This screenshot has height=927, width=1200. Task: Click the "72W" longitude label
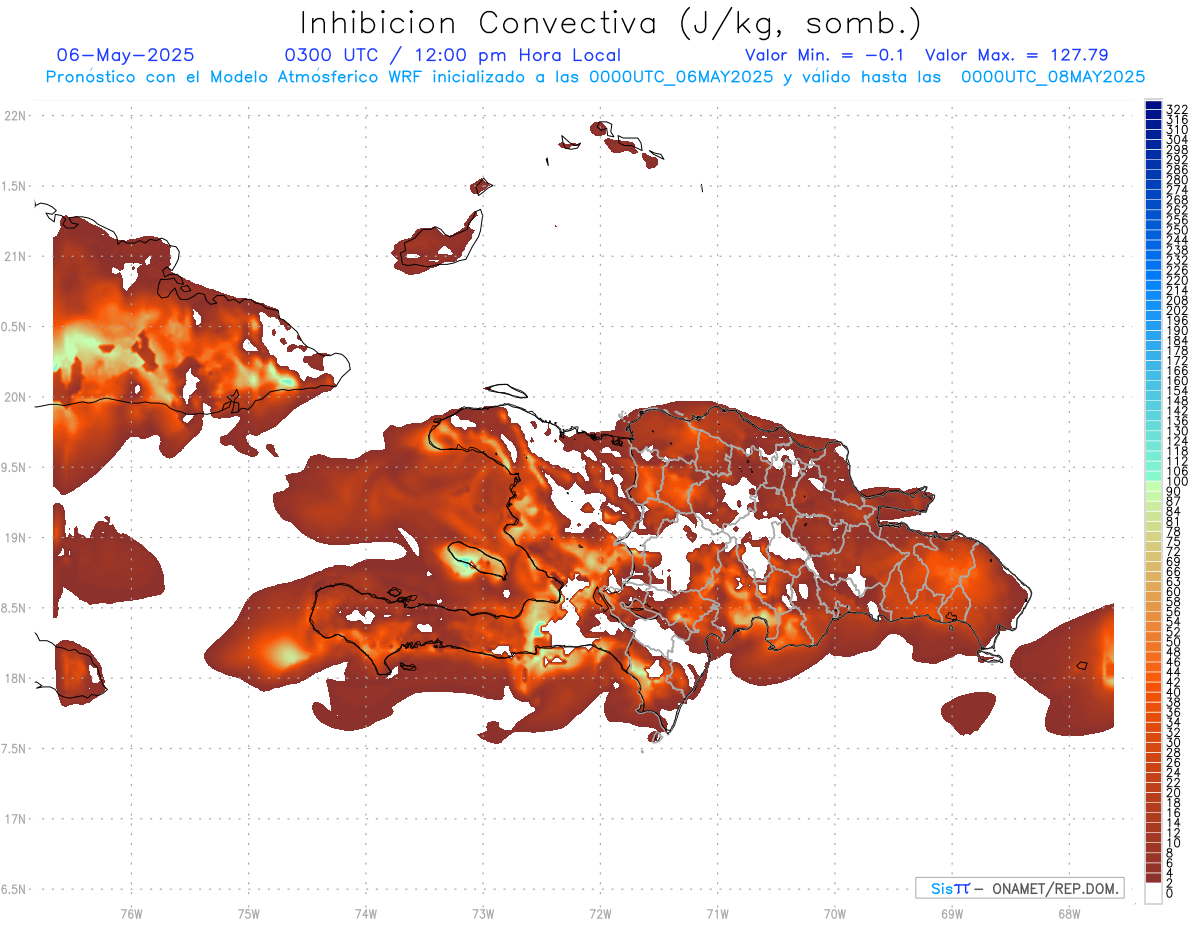[600, 914]
